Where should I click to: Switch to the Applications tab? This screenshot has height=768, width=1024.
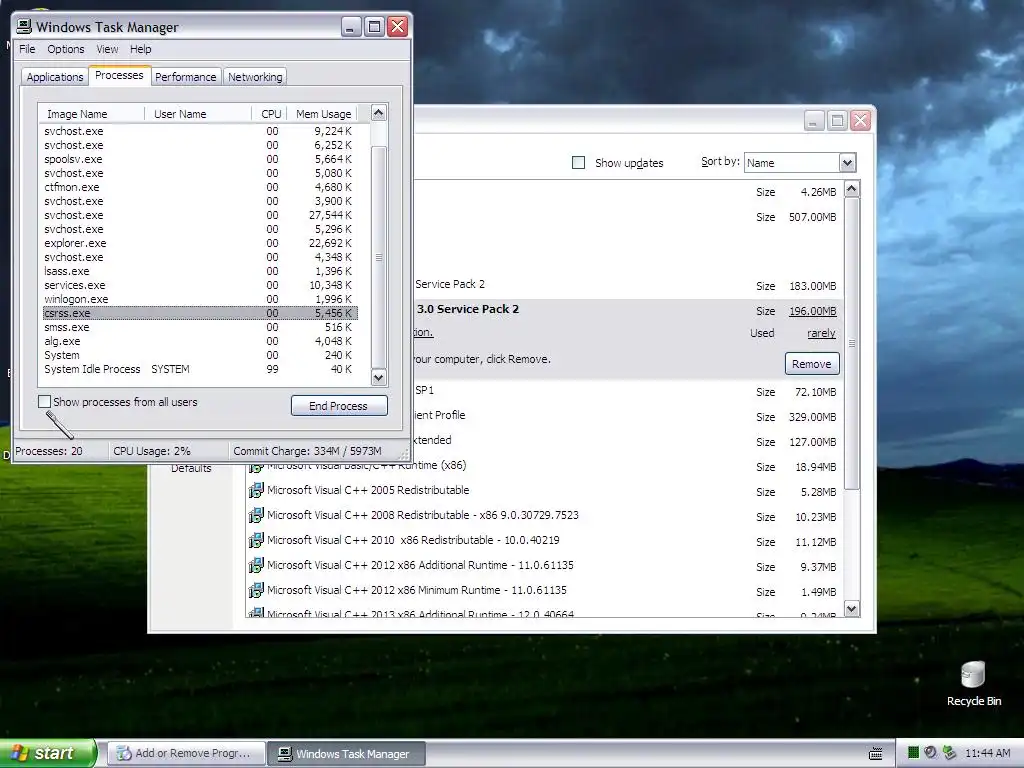[55, 77]
